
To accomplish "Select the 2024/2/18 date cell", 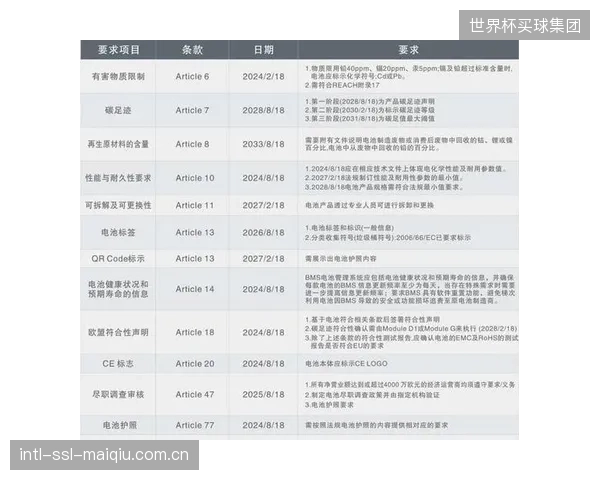I will [263, 77].
